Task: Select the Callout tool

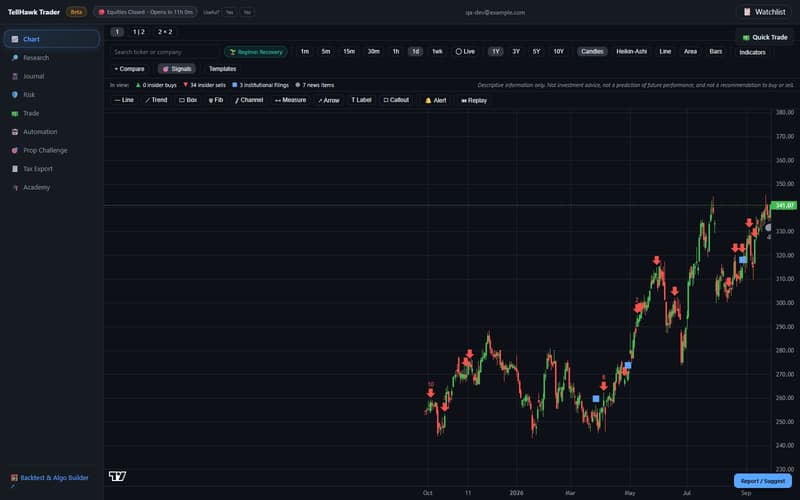Action: click(x=396, y=100)
